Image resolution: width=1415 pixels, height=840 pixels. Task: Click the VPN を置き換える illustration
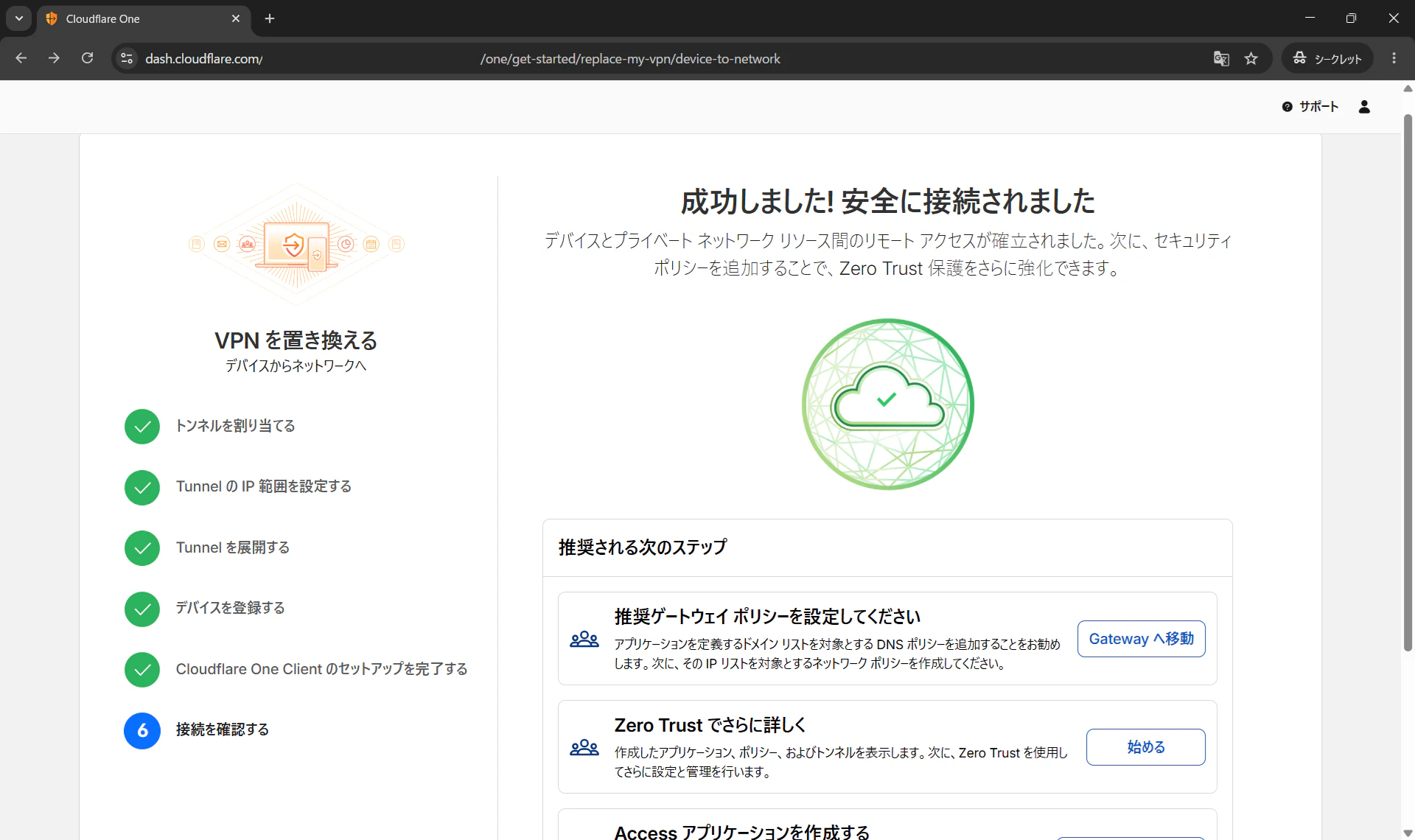296,244
